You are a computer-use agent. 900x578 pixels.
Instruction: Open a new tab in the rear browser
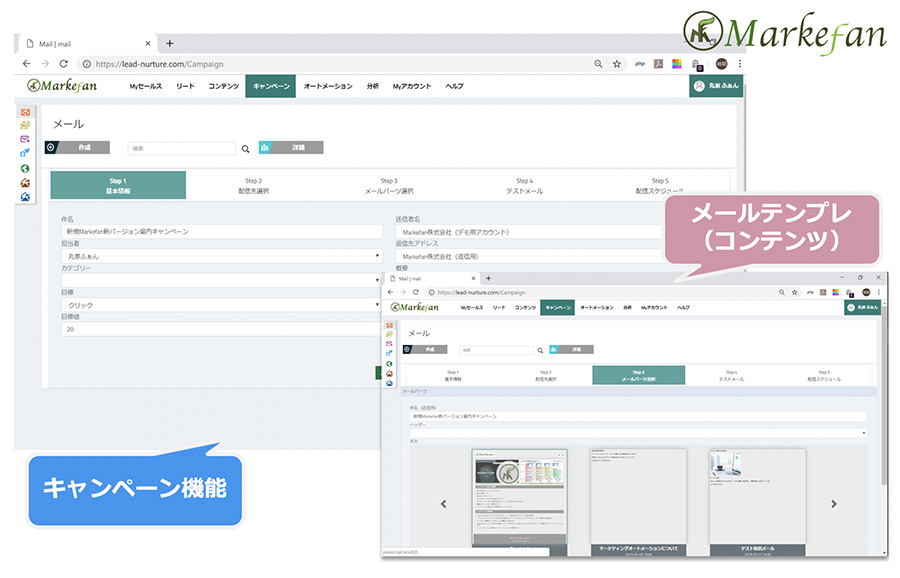pyautogui.click(x=170, y=43)
